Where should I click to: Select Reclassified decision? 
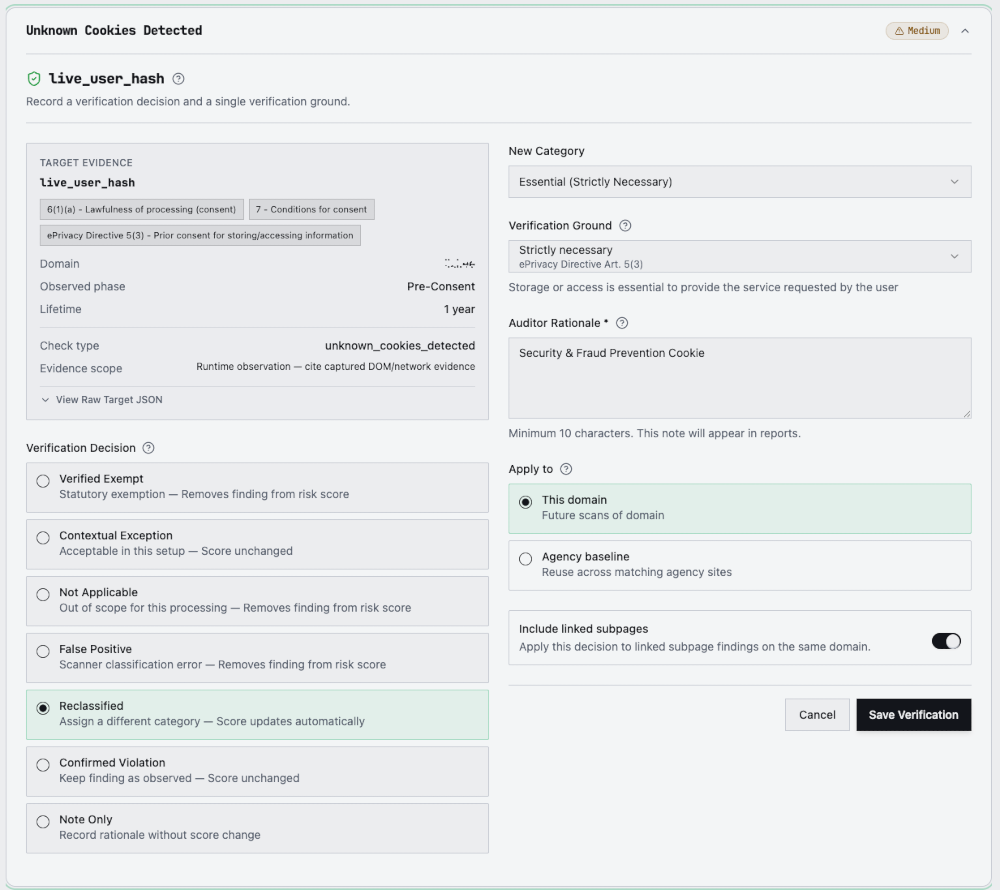257,714
